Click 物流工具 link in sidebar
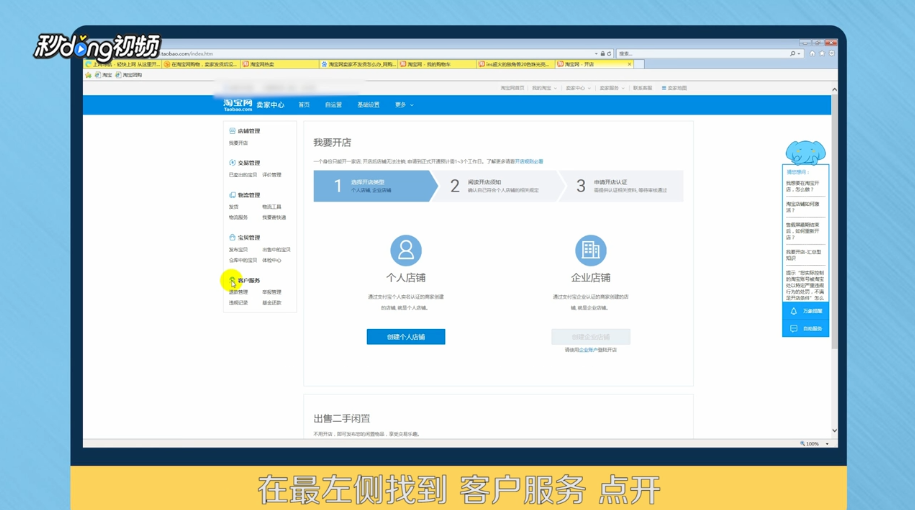915x510 pixels. click(272, 207)
